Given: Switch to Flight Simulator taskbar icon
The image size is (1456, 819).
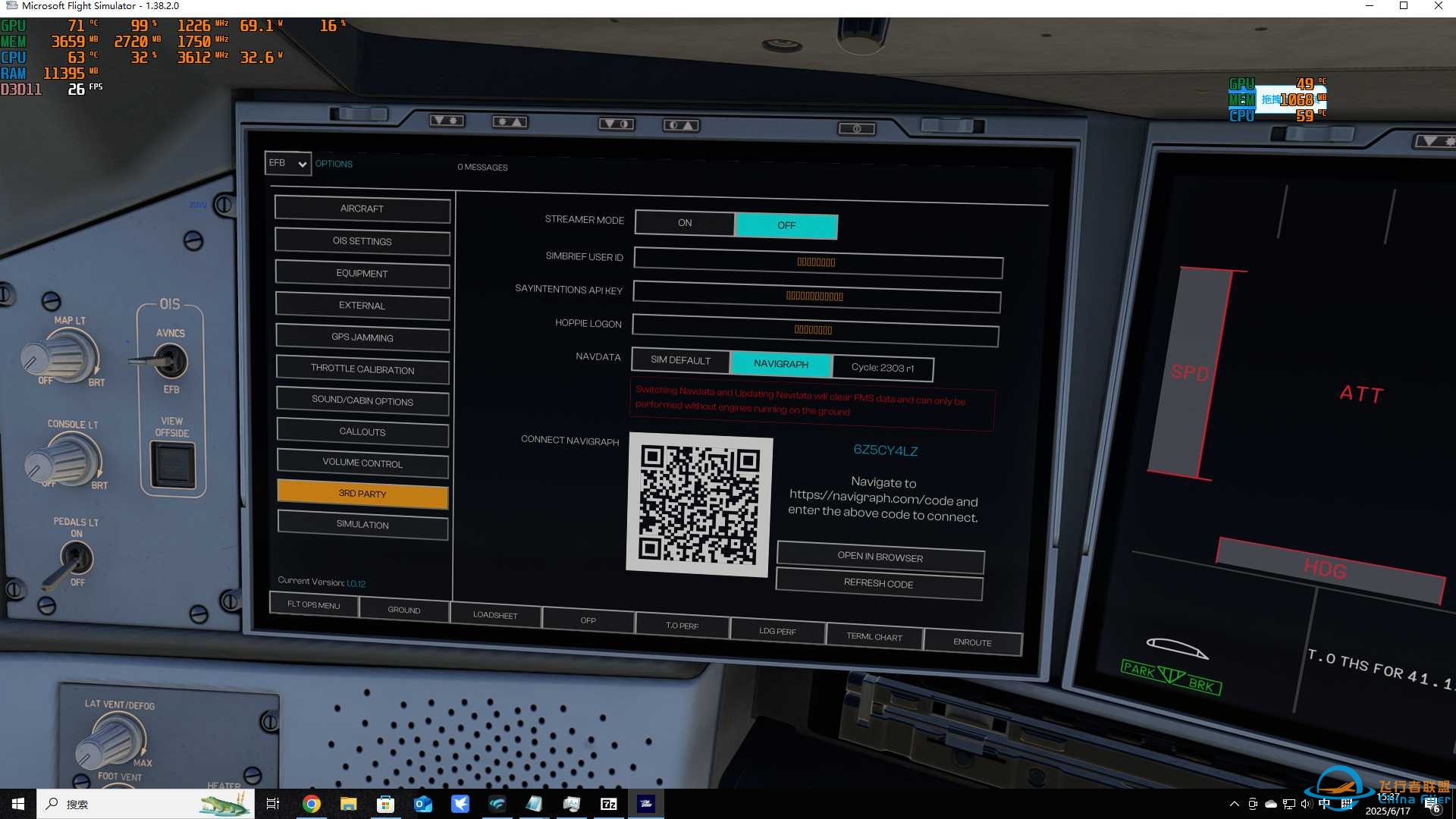Looking at the screenshot, I should pyautogui.click(x=646, y=804).
